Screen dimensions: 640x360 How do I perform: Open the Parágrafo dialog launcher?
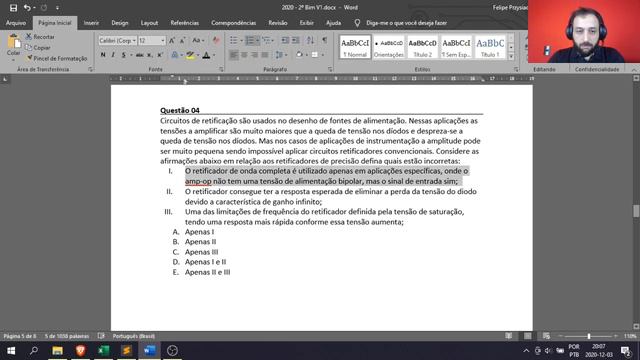[330, 70]
